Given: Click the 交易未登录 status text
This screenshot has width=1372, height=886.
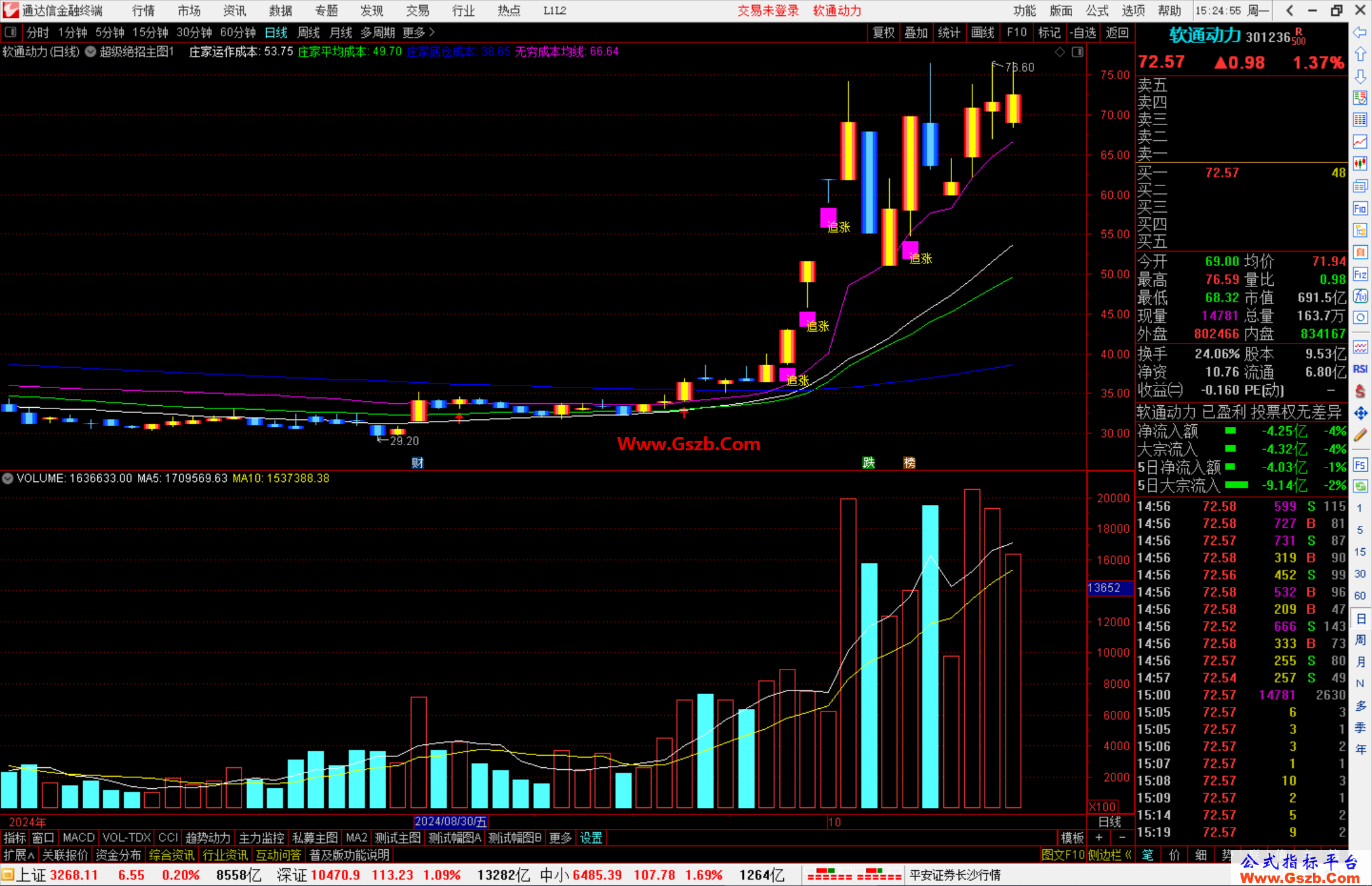Looking at the screenshot, I should tap(768, 11).
